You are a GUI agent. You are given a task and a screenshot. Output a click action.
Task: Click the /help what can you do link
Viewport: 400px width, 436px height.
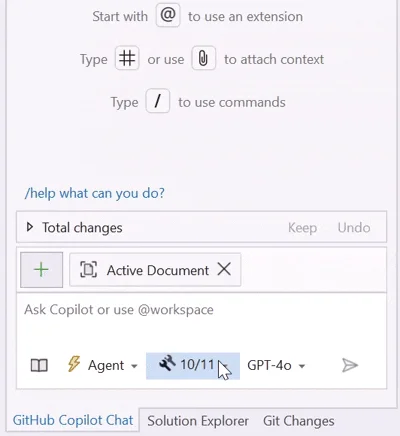(x=95, y=193)
